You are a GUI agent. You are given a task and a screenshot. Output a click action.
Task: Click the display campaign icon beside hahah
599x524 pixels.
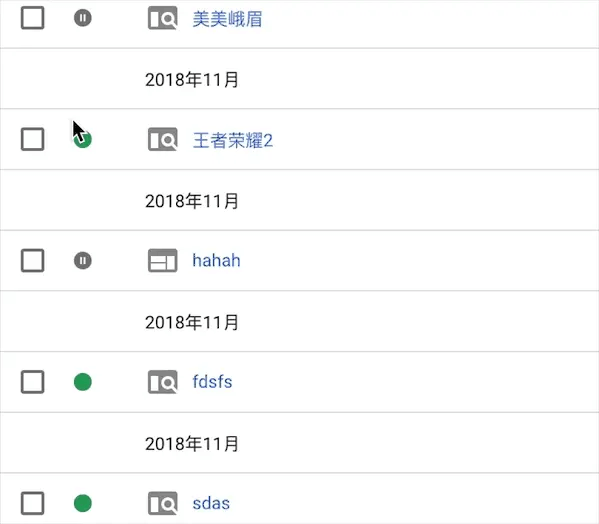(163, 261)
